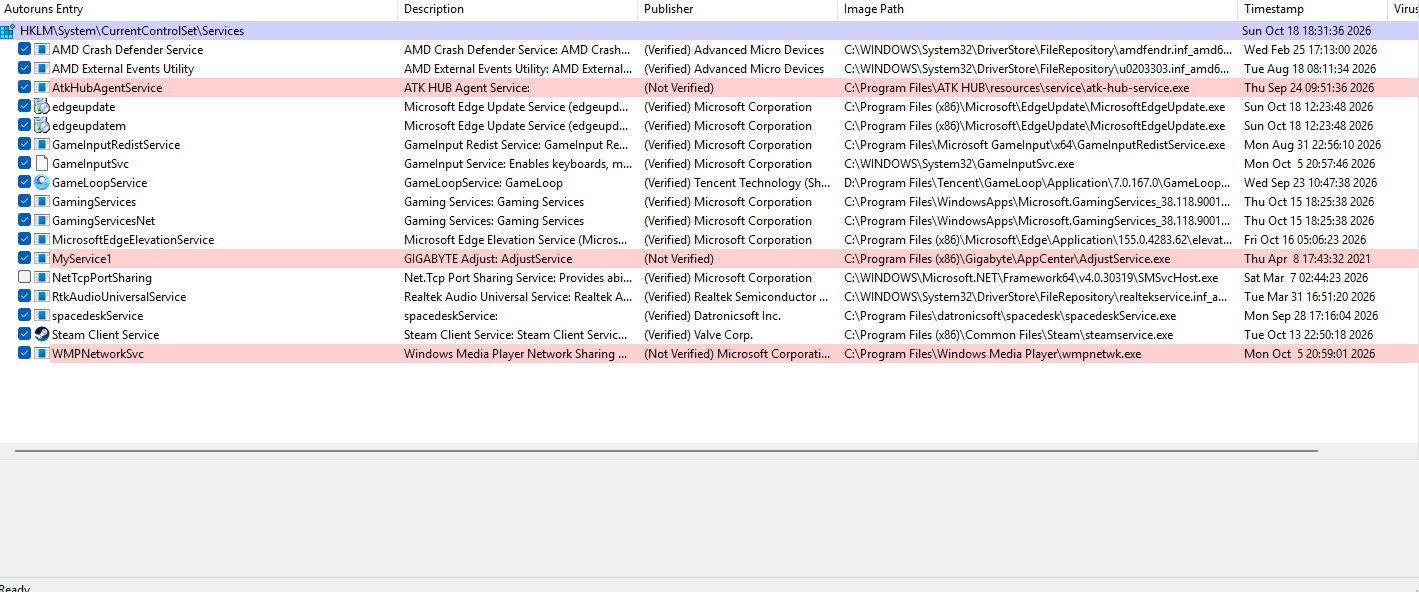Sort entries by the Timestamp column
The width and height of the screenshot is (1419, 592).
pos(1313,9)
